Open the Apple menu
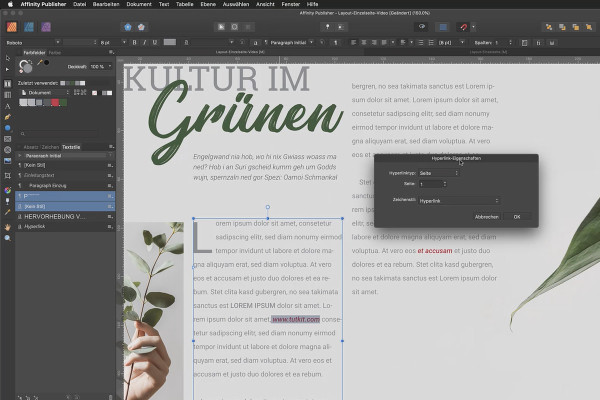The width and height of the screenshot is (600, 400). pyautogui.click(x=10, y=4)
